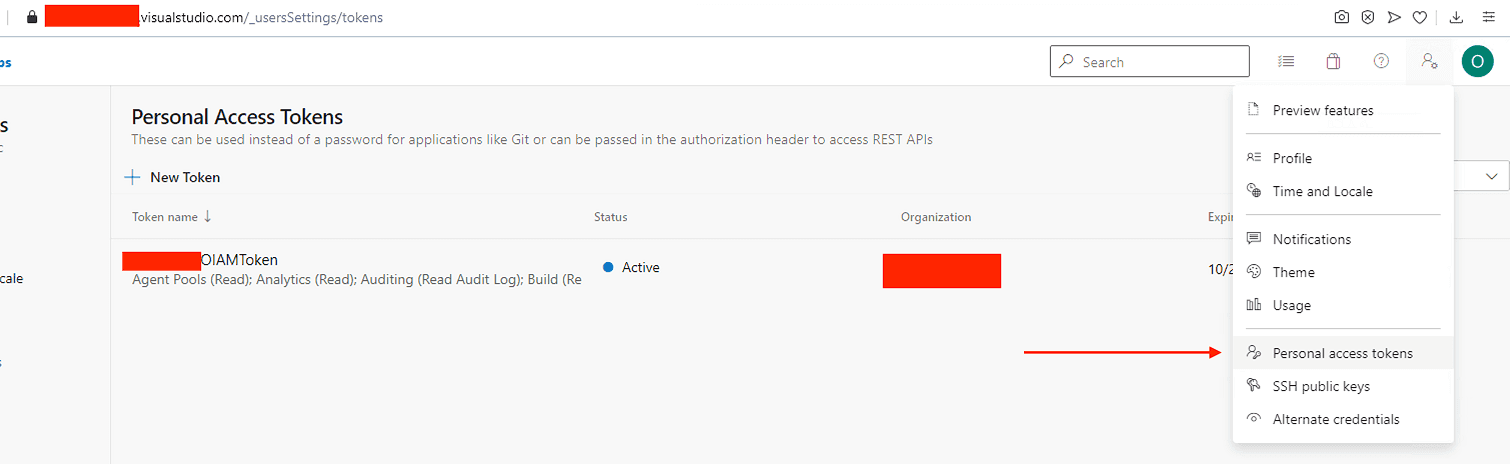1510x464 pixels.
Task: Click into the Search box
Action: click(1160, 62)
